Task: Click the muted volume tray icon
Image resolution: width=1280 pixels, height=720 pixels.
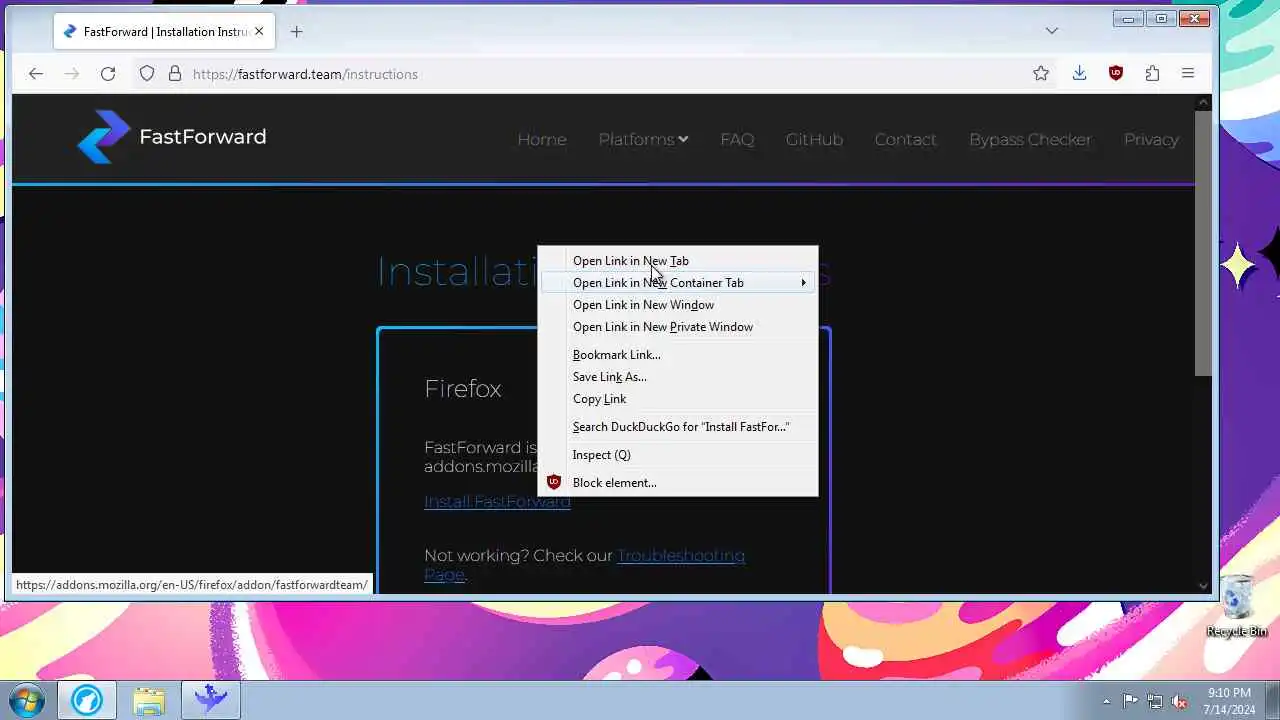Action: (1180, 701)
